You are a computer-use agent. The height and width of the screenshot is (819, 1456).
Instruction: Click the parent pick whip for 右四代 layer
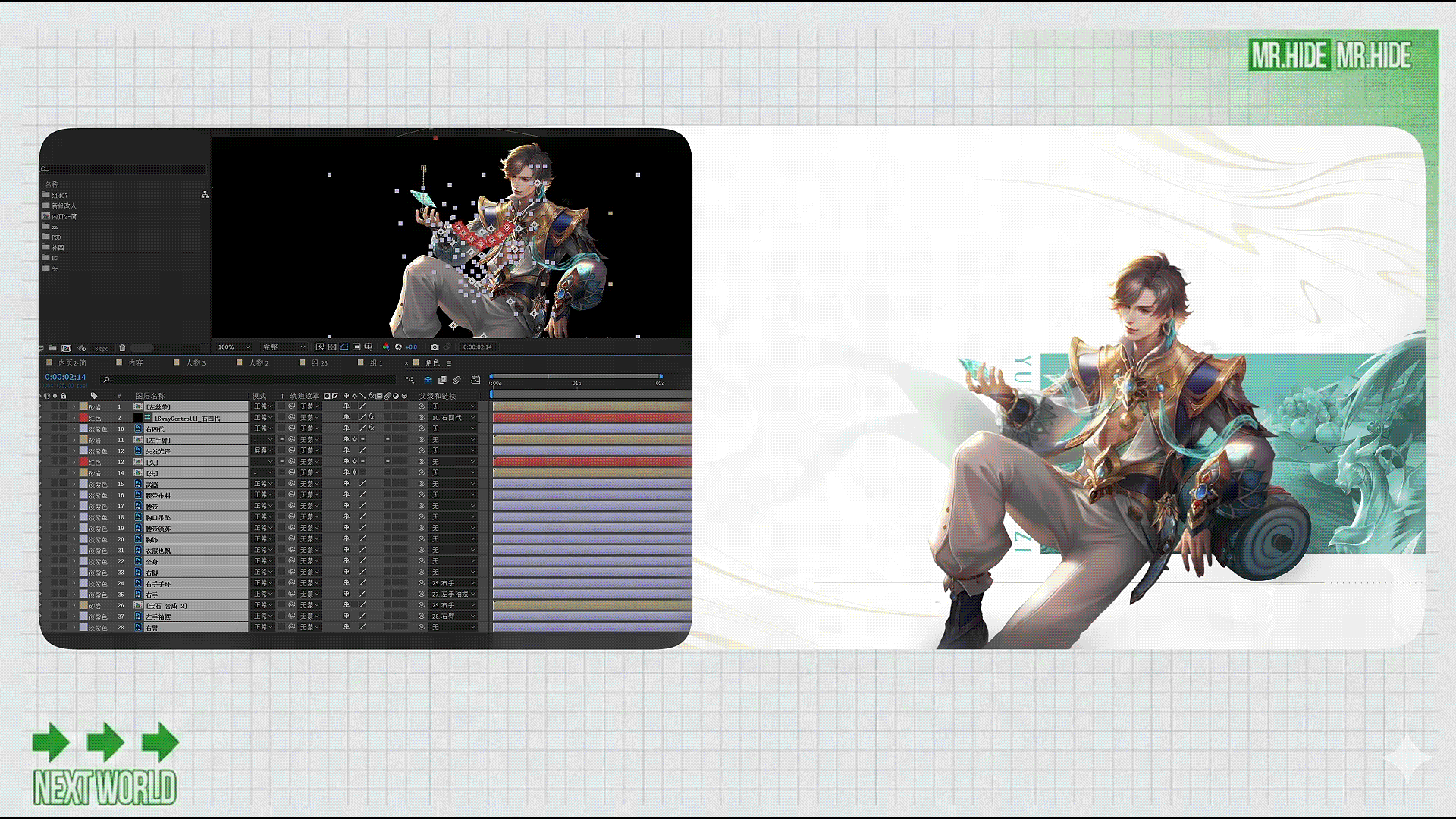(422, 428)
